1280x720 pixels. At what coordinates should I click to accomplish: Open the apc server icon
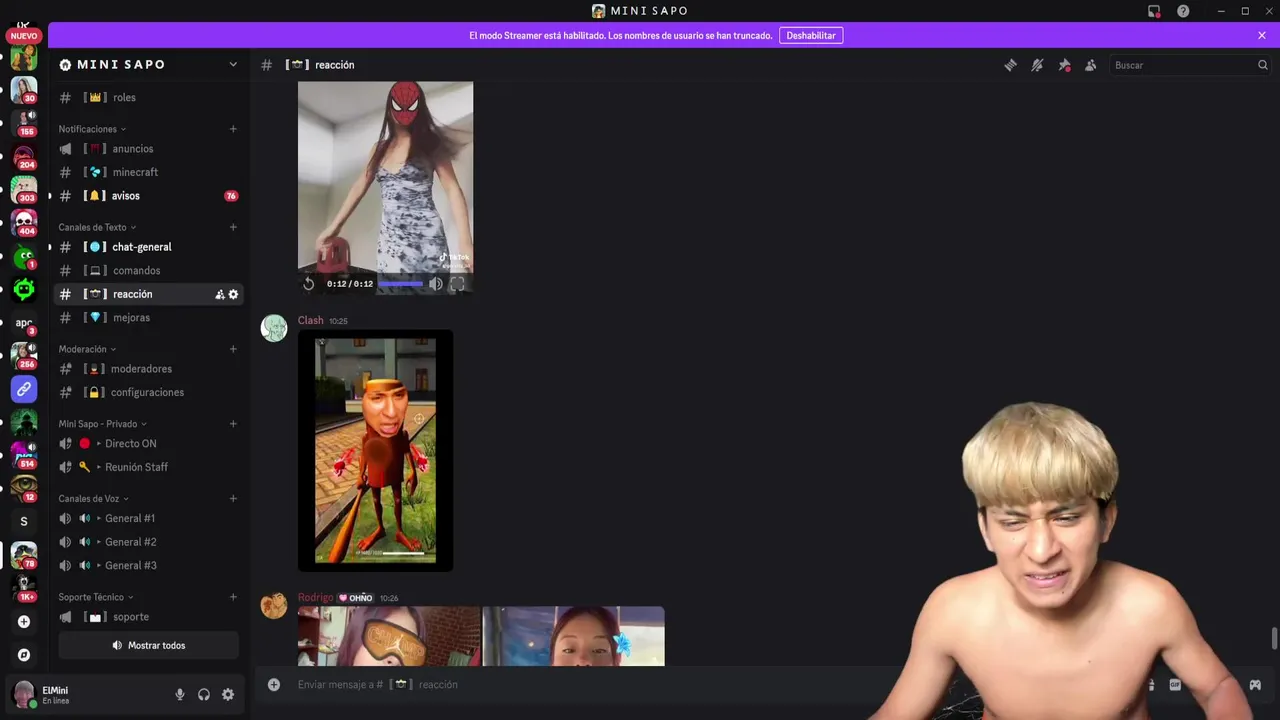click(x=24, y=323)
